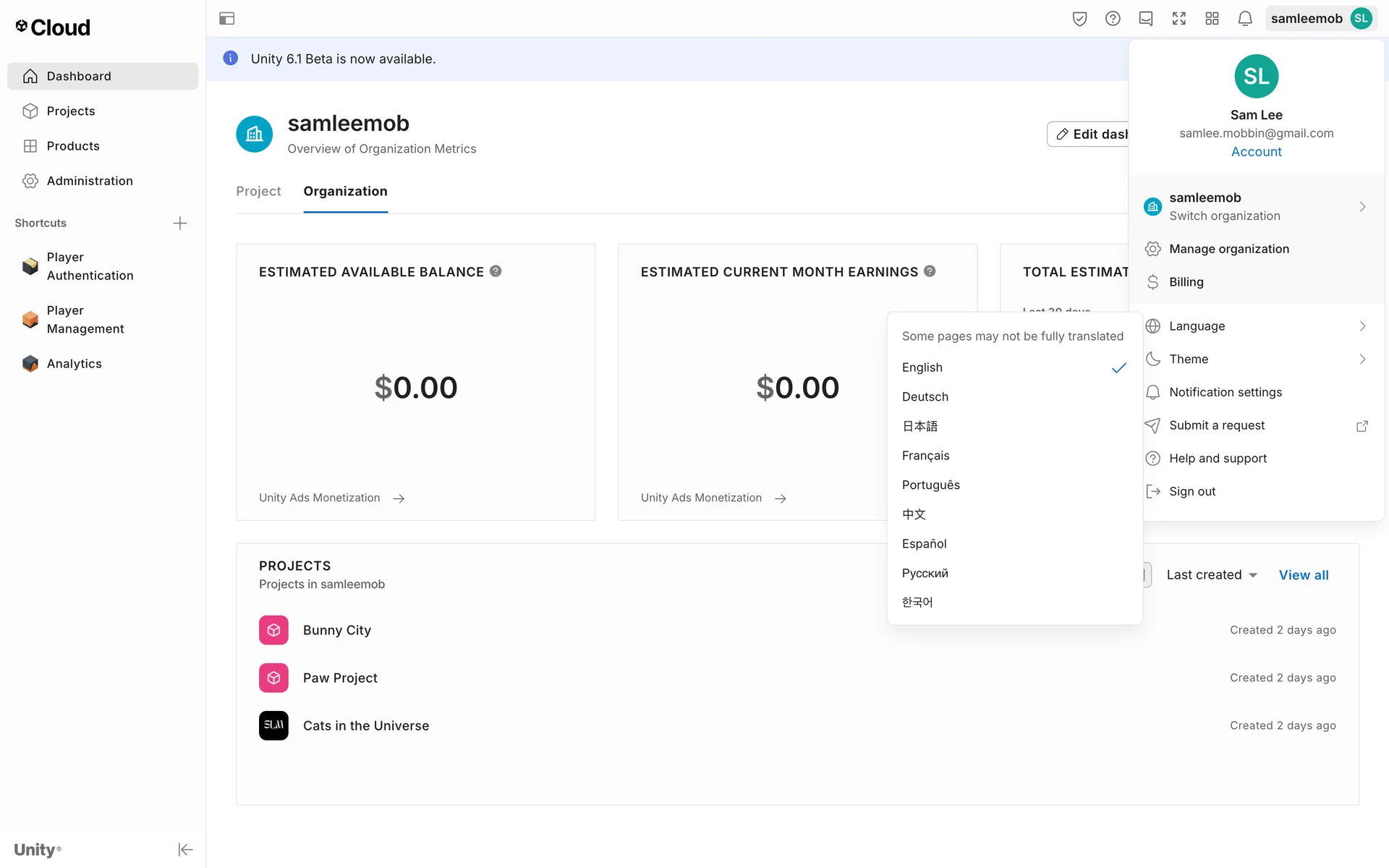Open the apps grid icon in top bar

[1212, 19]
